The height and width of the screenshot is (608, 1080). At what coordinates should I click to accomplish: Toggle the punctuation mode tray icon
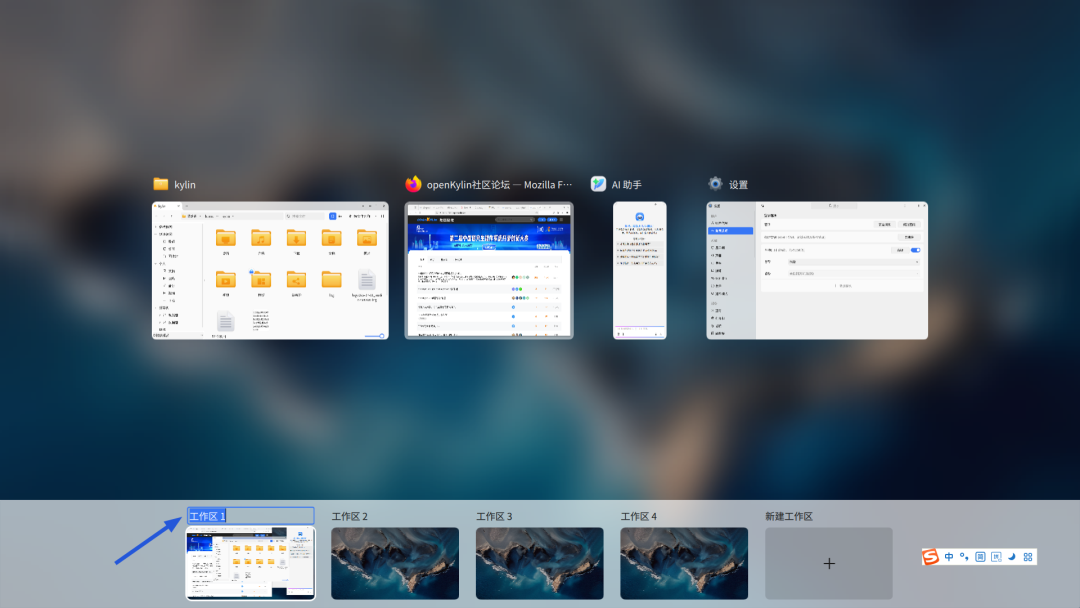(x=963, y=557)
